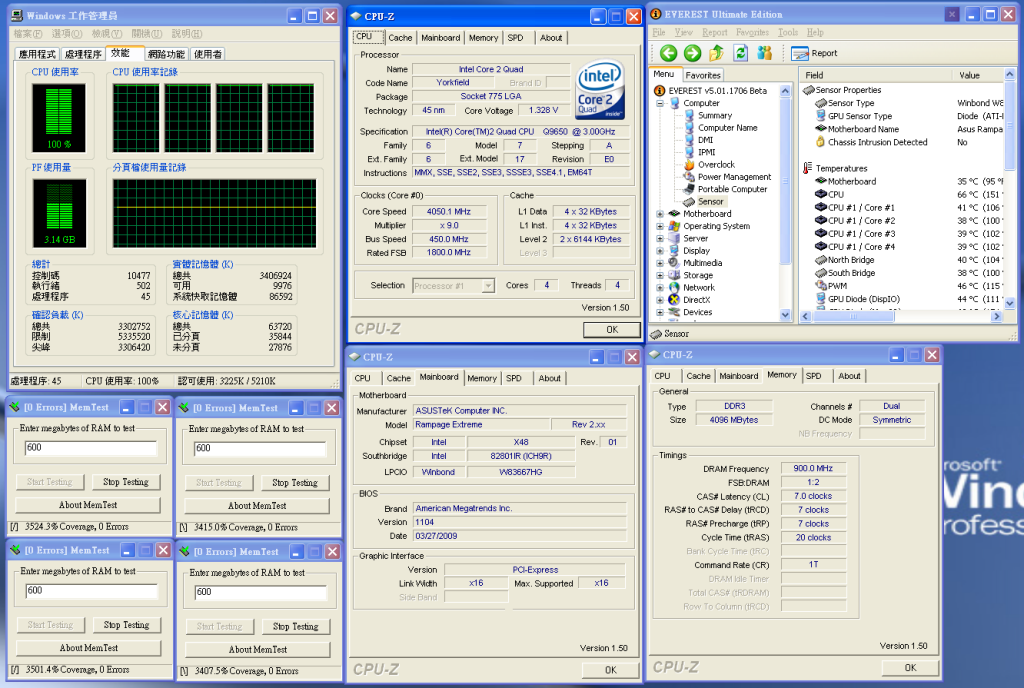The height and width of the screenshot is (688, 1024).
Task: Open the 檢視 menu in Task Manager
Action: 106,34
